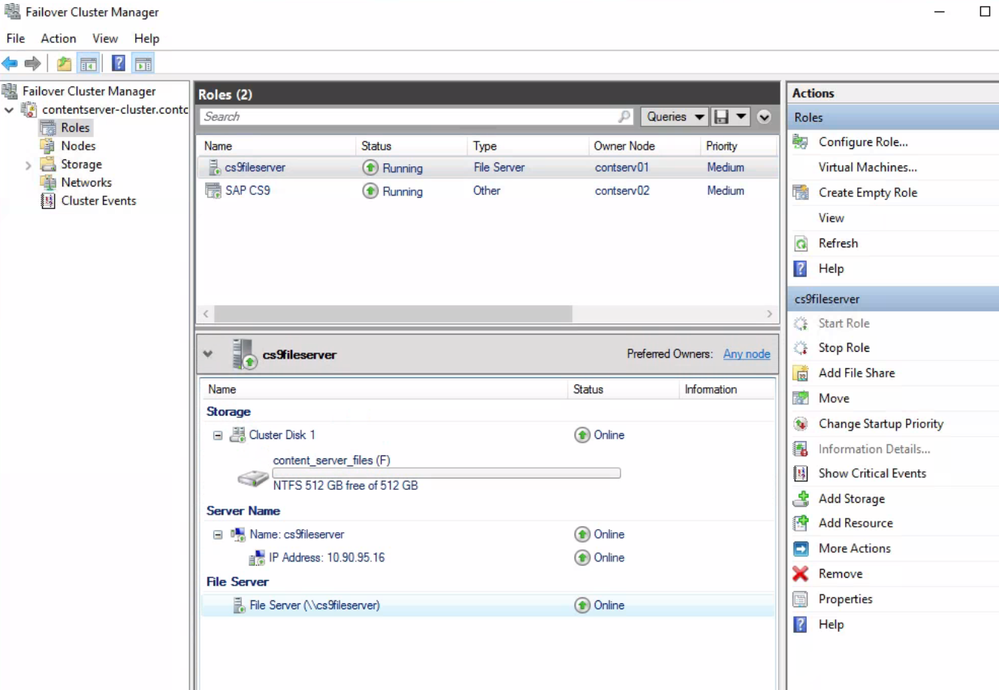
Task: Click the search magnifier icon in Roles
Action: [x=624, y=117]
